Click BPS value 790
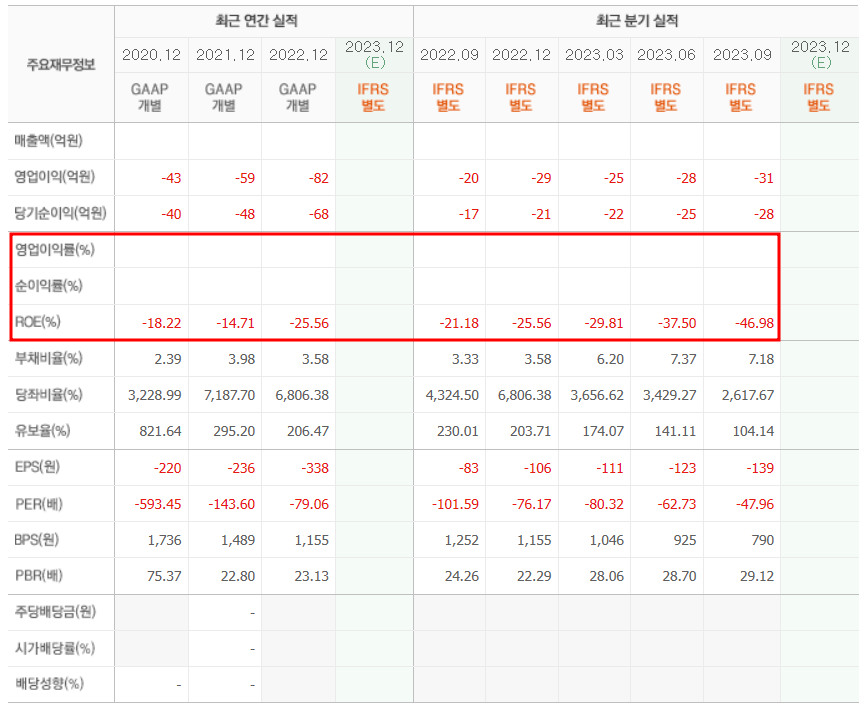Viewport: 866px width, 710px height. [x=763, y=541]
